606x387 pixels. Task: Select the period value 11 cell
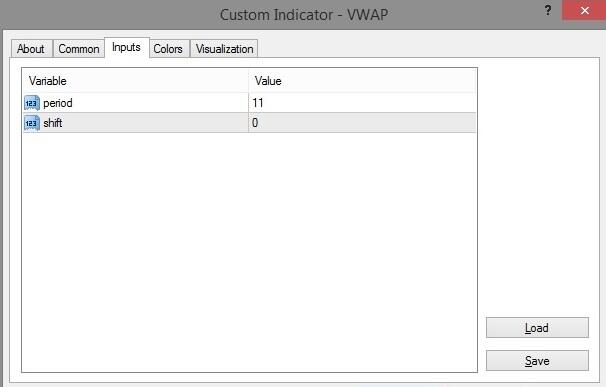pyautogui.click(x=362, y=103)
